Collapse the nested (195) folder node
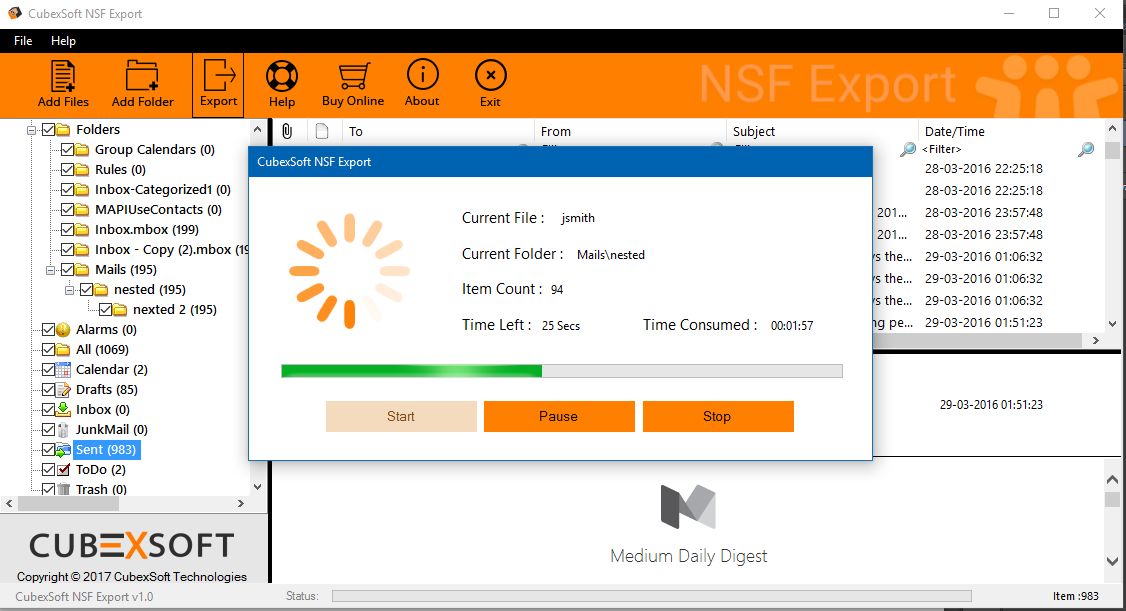The height and width of the screenshot is (611, 1126). [70, 289]
